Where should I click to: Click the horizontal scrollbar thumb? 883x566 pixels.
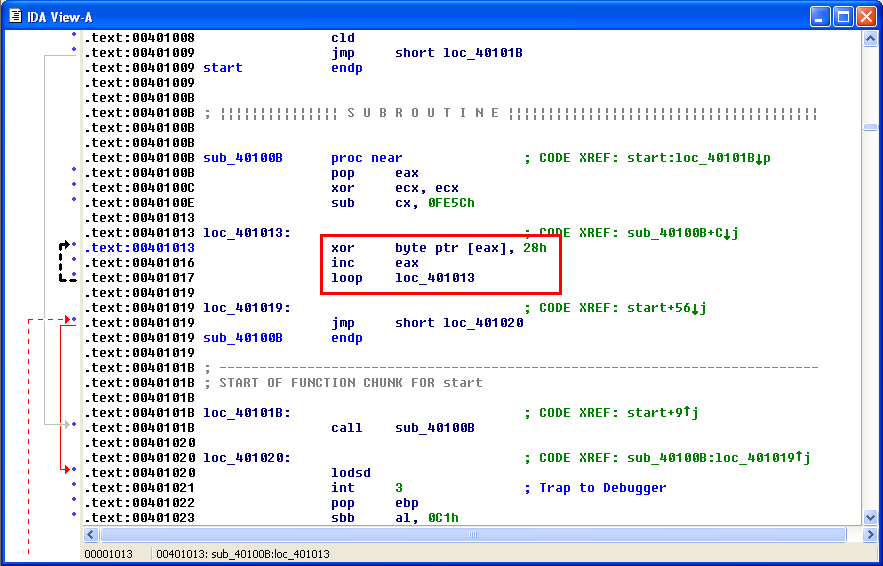471,534
